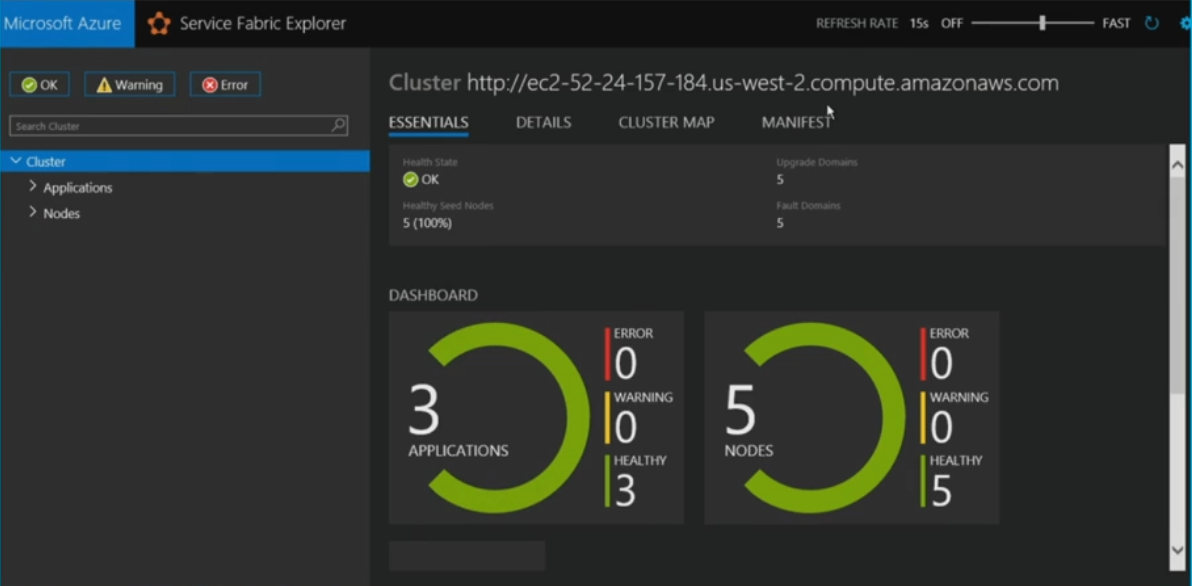The height and width of the screenshot is (586, 1192).
Task: Click ERROR count in Applications tile
Action: click(x=625, y=363)
